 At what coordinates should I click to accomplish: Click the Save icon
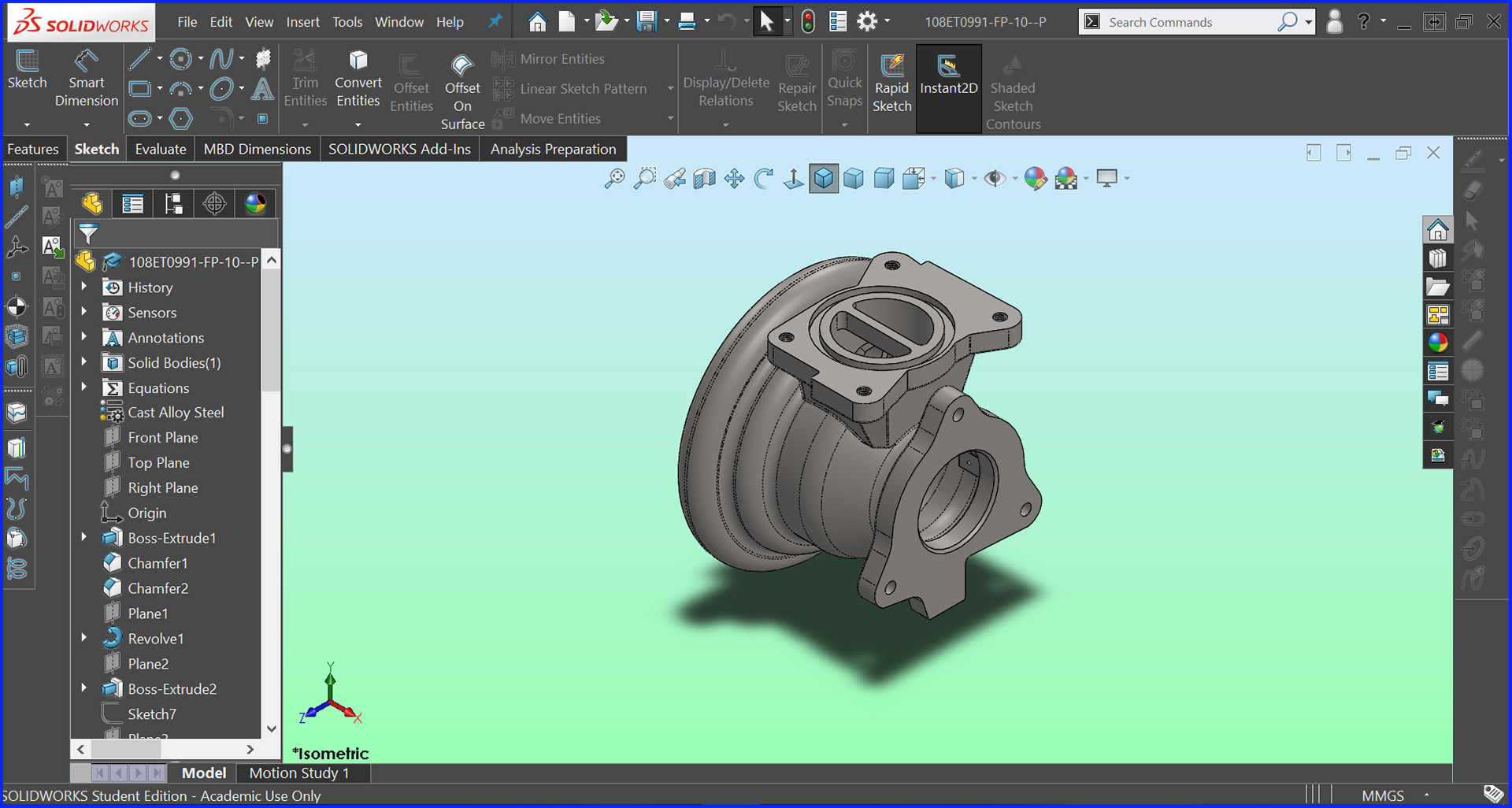pyautogui.click(x=647, y=21)
